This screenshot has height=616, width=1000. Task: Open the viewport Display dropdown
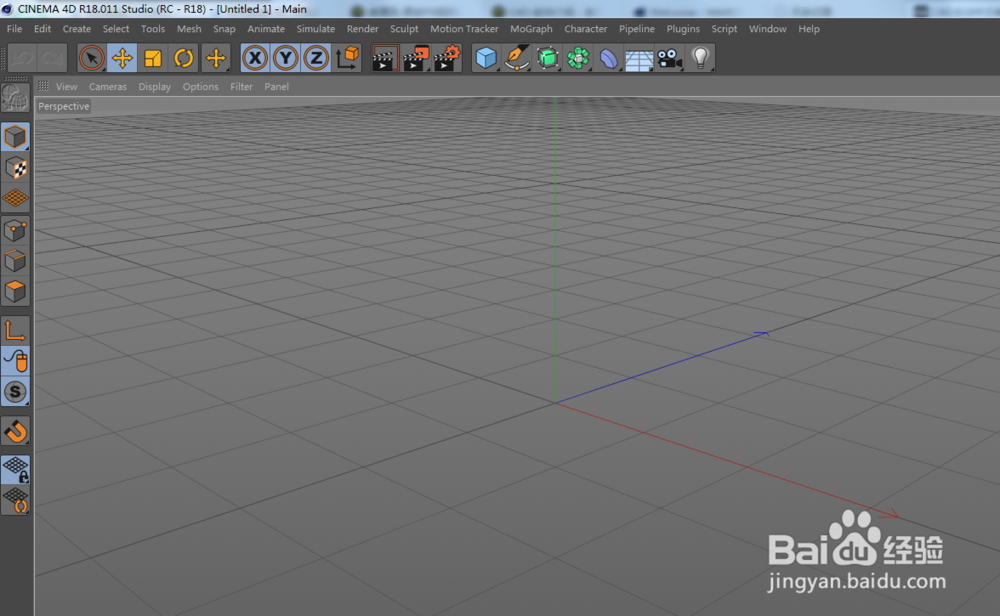coord(154,87)
